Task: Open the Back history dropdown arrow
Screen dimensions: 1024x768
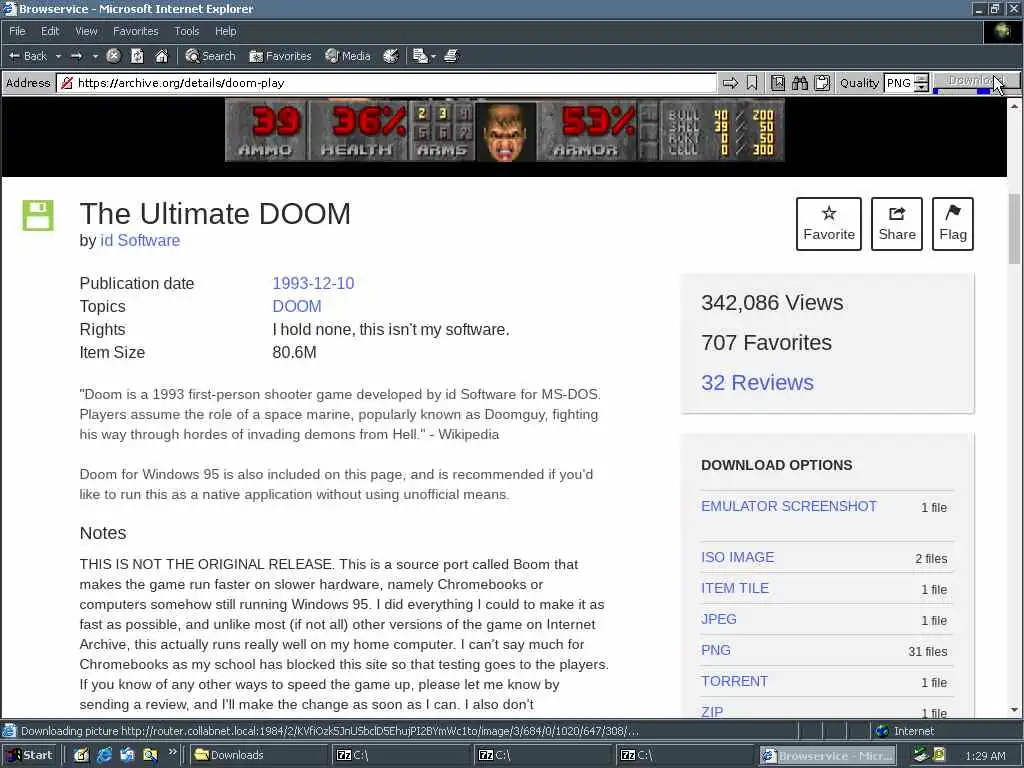Action: [57, 56]
